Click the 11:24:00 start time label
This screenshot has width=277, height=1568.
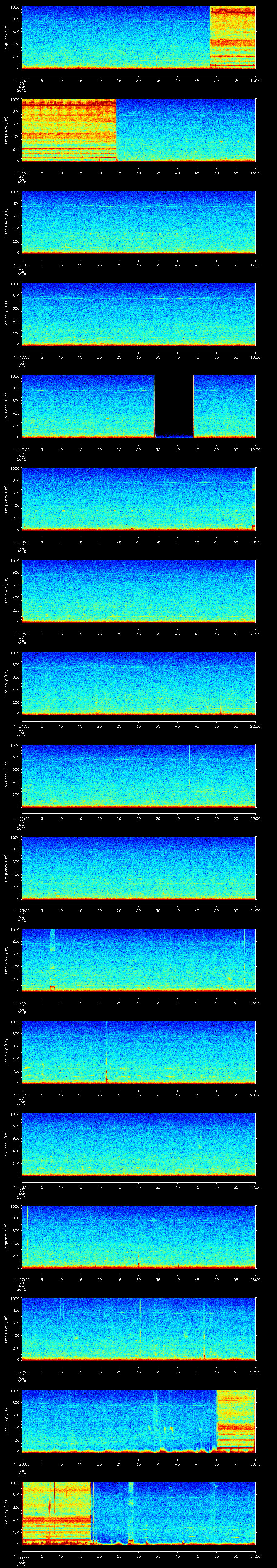[x=21, y=1003]
